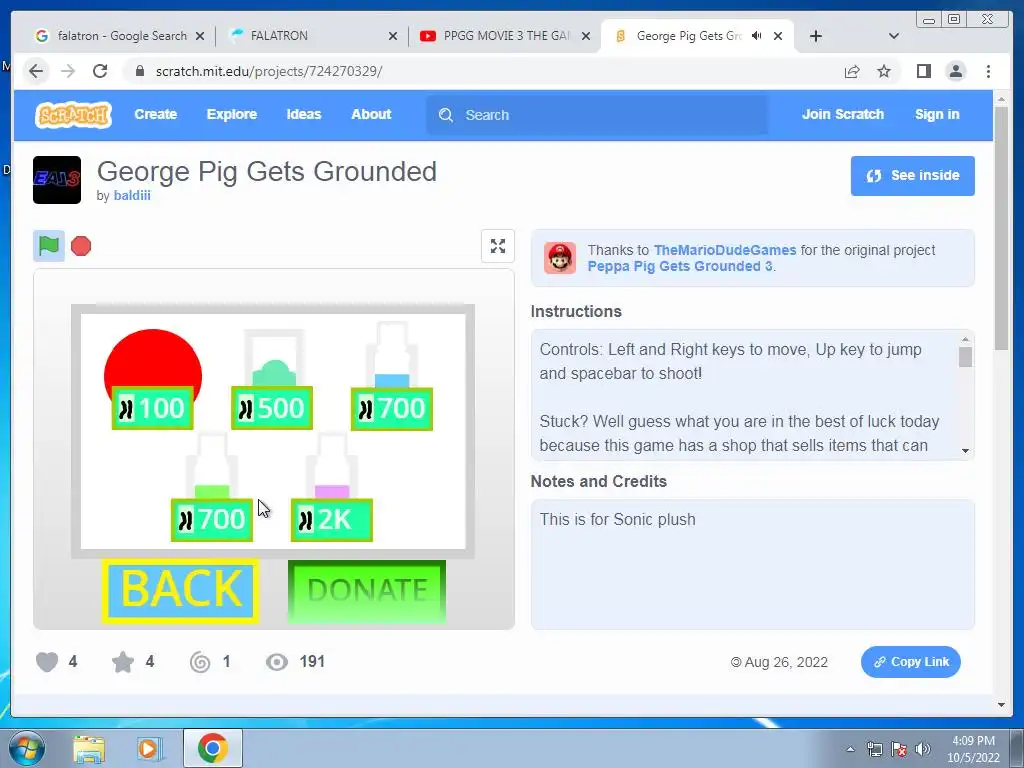Click the heart icon to love the project
Image resolution: width=1024 pixels, height=768 pixels.
coord(47,662)
